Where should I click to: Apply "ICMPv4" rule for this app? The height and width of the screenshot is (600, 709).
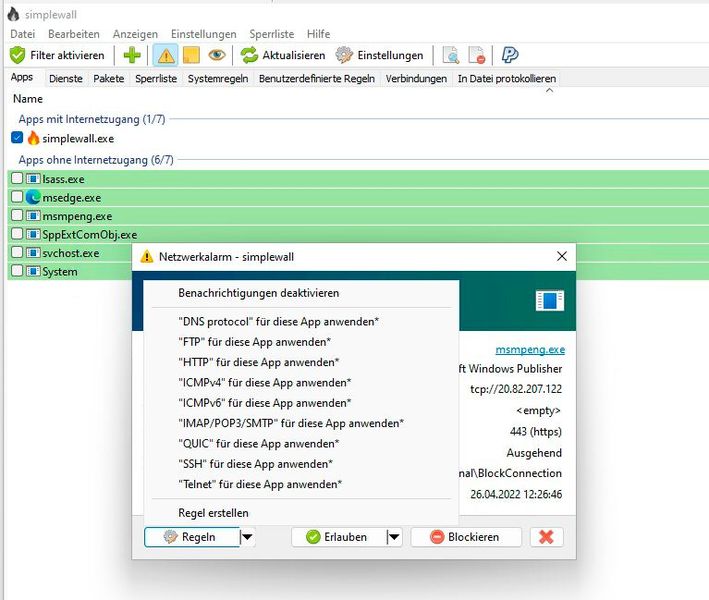tap(301, 383)
